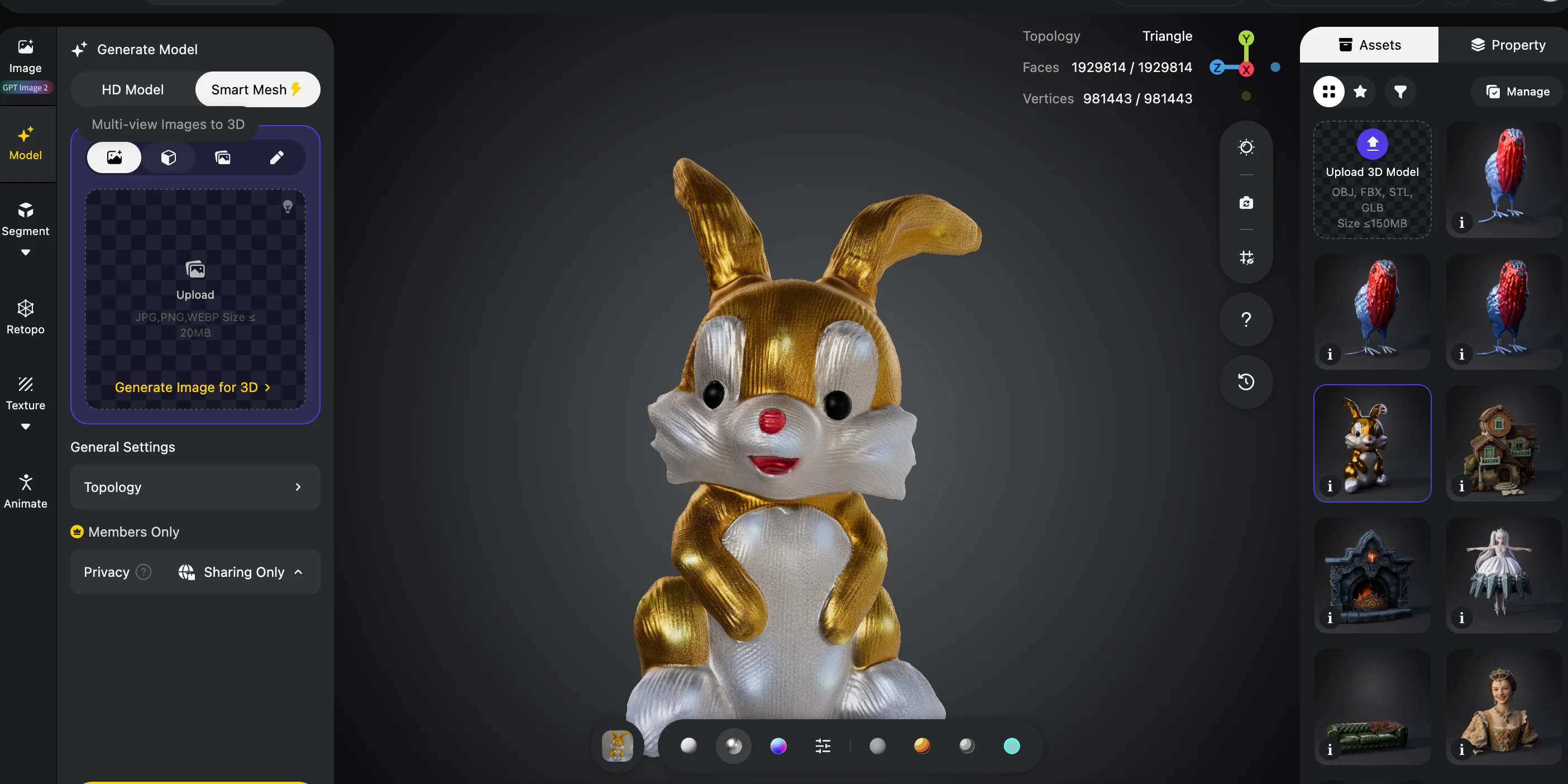Viewport: 1568px width, 784px height.
Task: Click the GPT Image 2 badge
Action: [25, 88]
